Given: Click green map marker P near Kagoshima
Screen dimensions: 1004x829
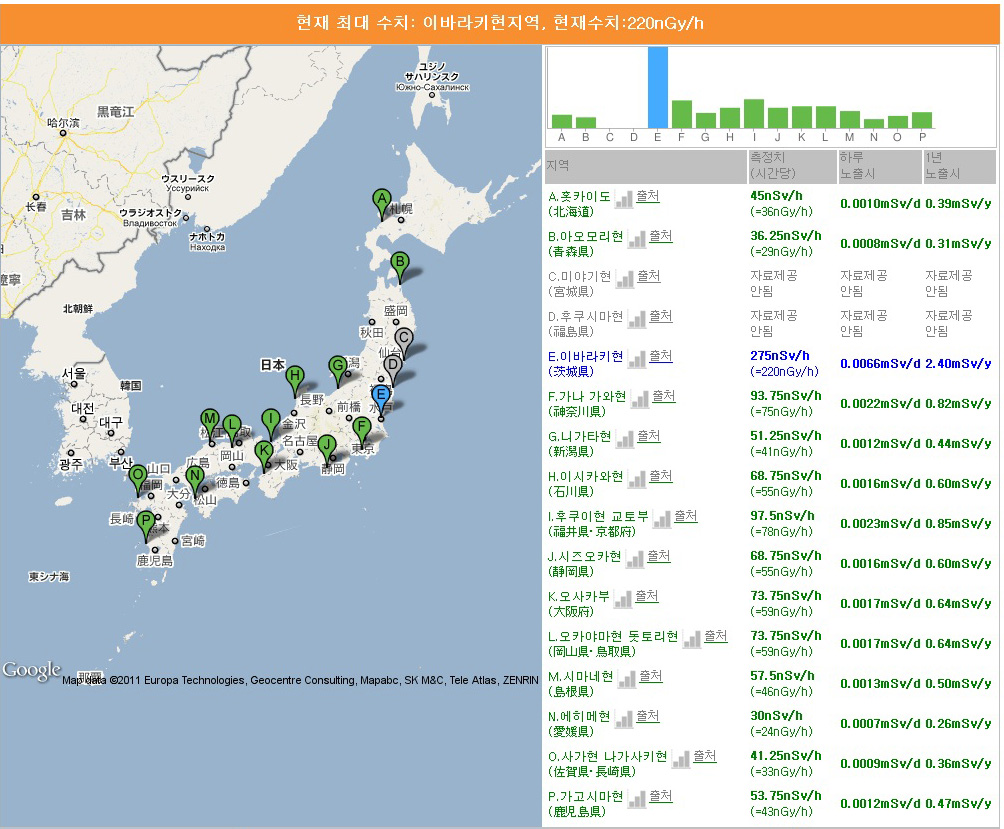Looking at the screenshot, I should pos(146,522).
